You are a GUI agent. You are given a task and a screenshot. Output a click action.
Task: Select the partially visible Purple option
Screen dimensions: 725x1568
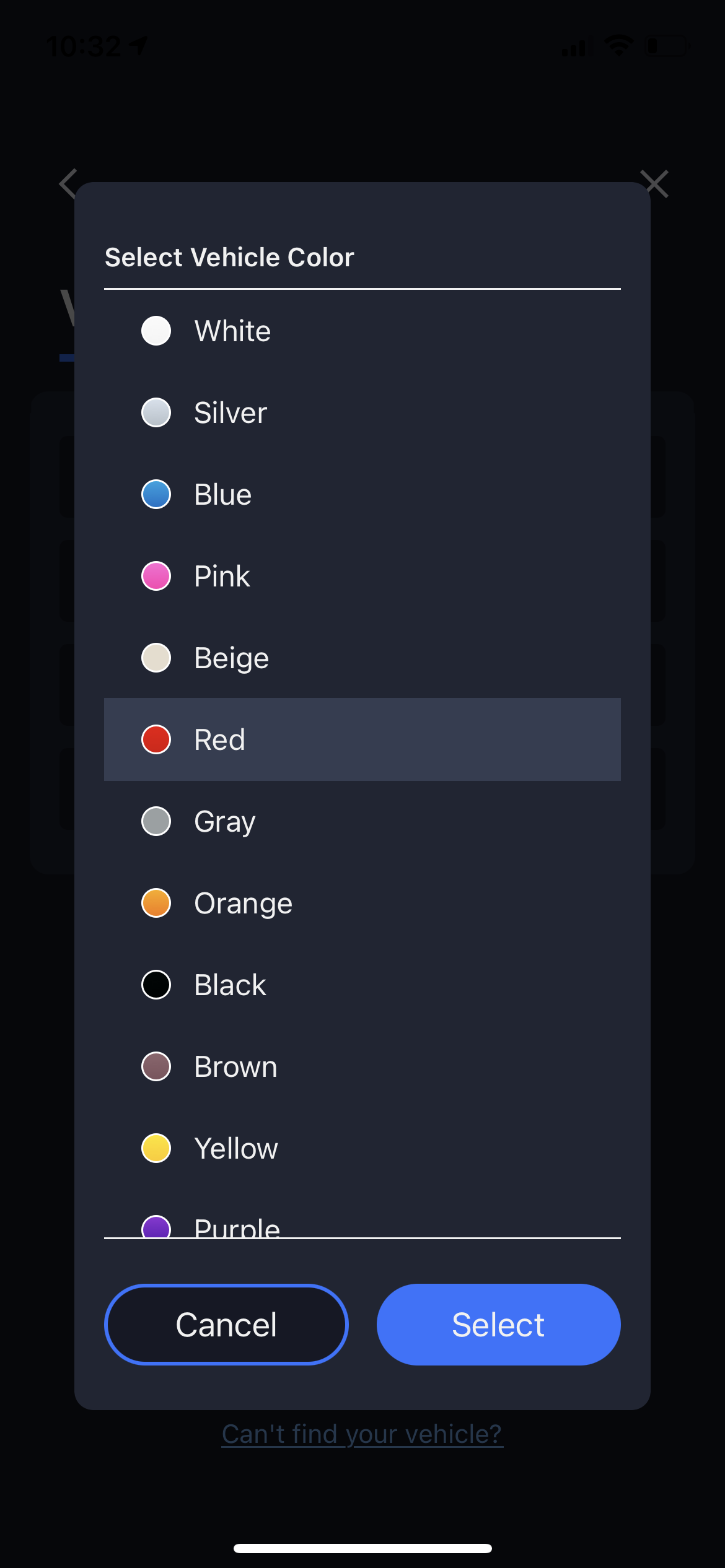(x=237, y=1226)
